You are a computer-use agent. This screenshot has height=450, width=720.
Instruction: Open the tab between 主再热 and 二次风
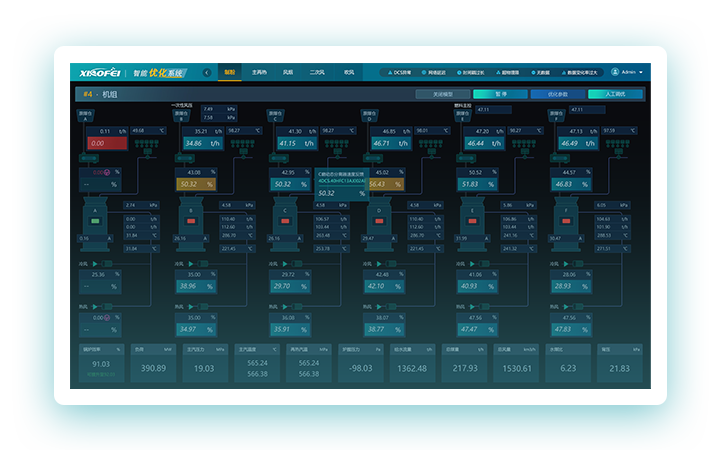(x=288, y=72)
